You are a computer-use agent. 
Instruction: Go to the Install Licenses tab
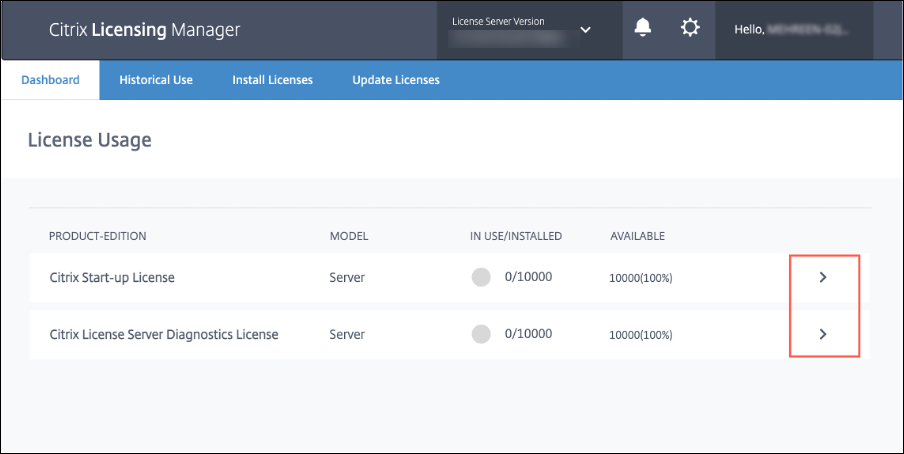272,80
